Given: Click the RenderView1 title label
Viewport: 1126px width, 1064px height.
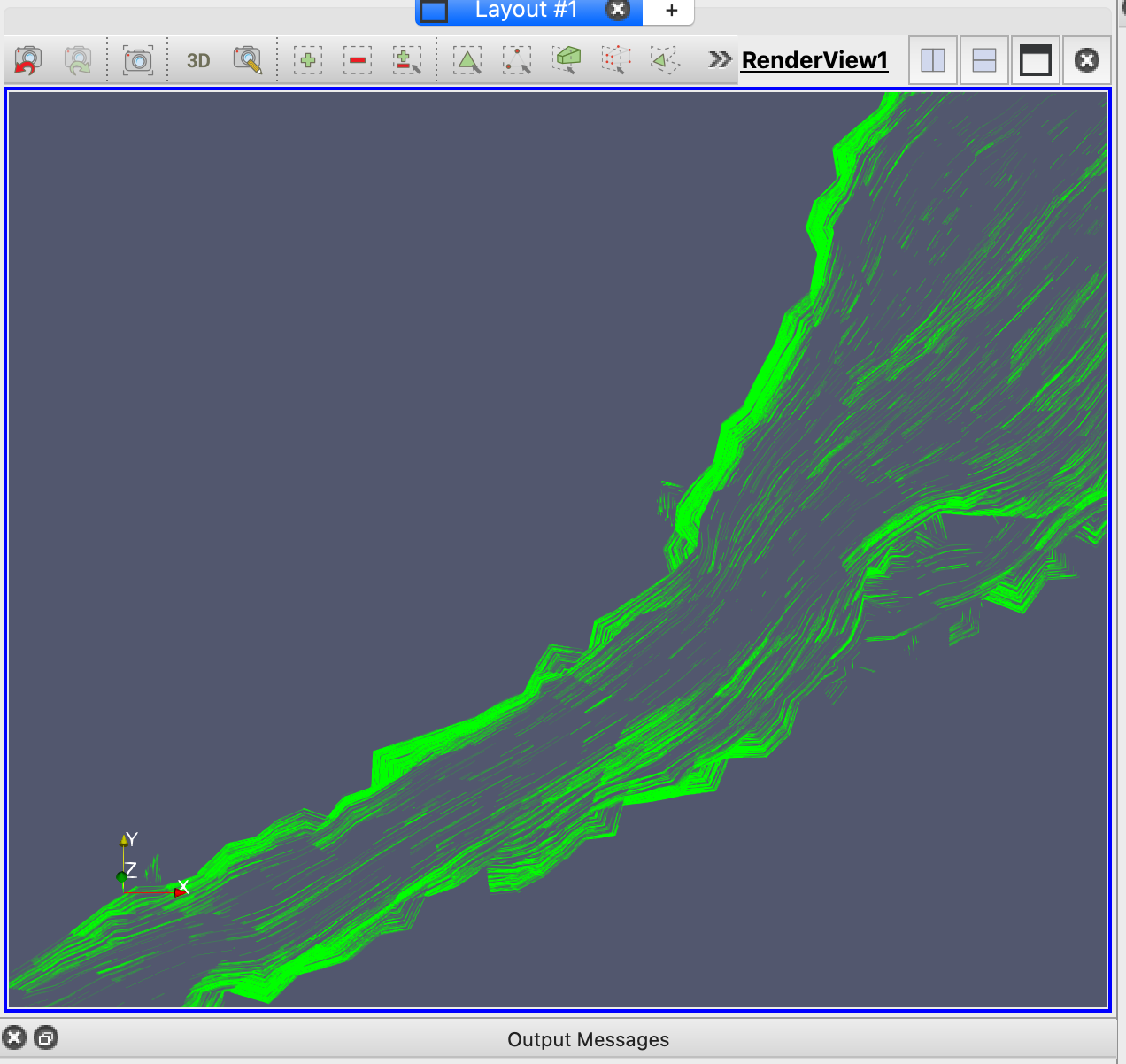Looking at the screenshot, I should coord(814,60).
